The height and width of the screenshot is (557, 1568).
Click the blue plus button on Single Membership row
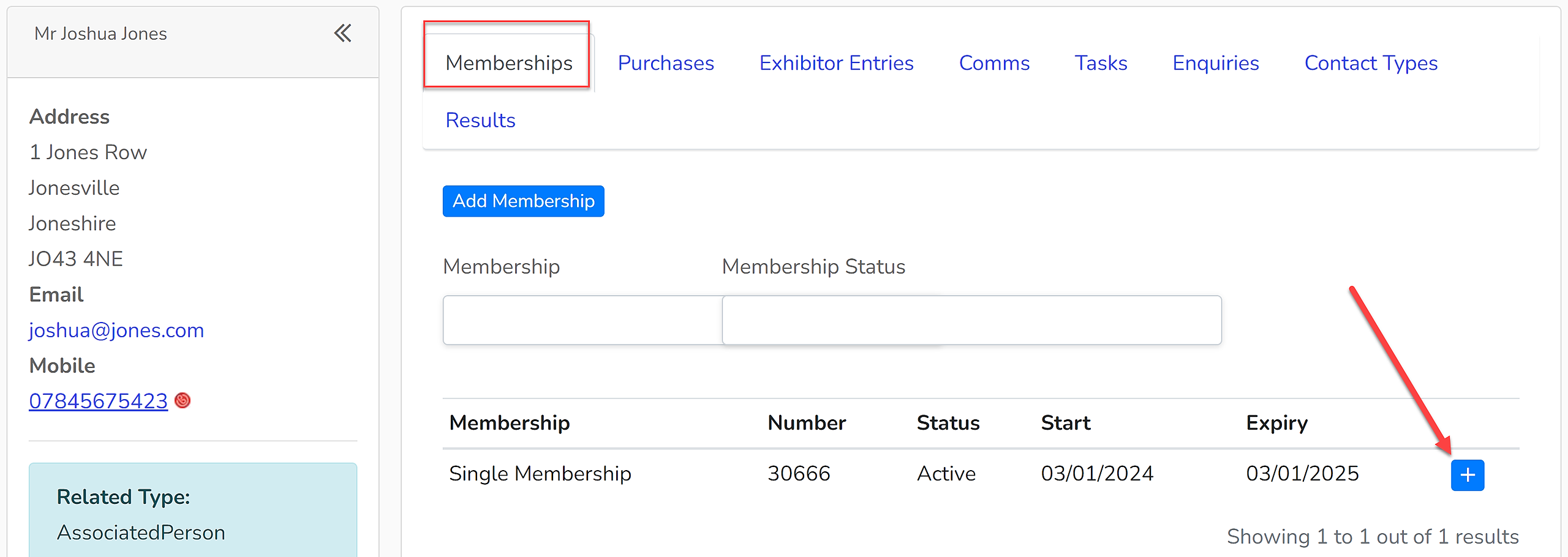tap(1467, 475)
